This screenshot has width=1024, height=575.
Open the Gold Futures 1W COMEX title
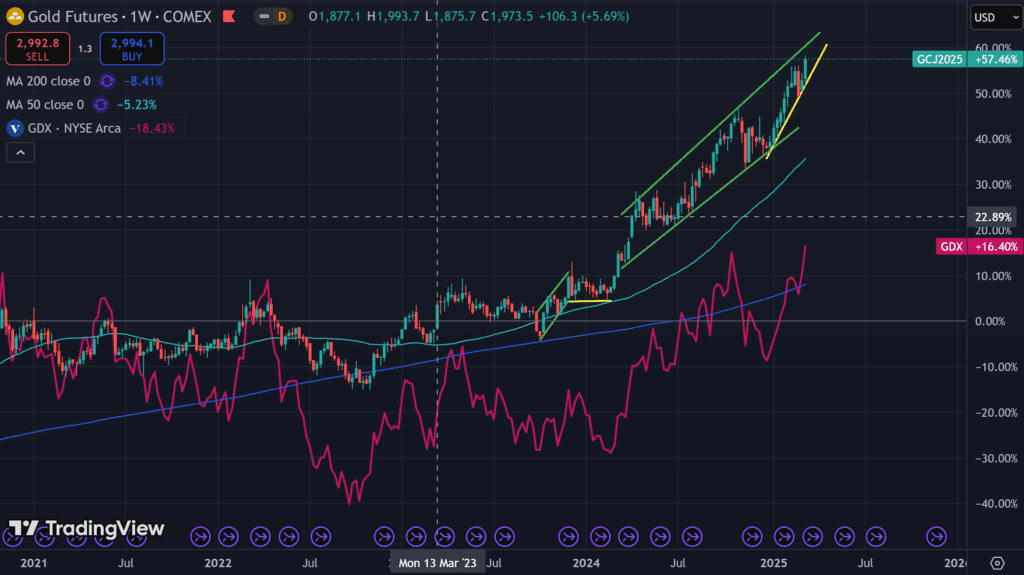point(120,16)
